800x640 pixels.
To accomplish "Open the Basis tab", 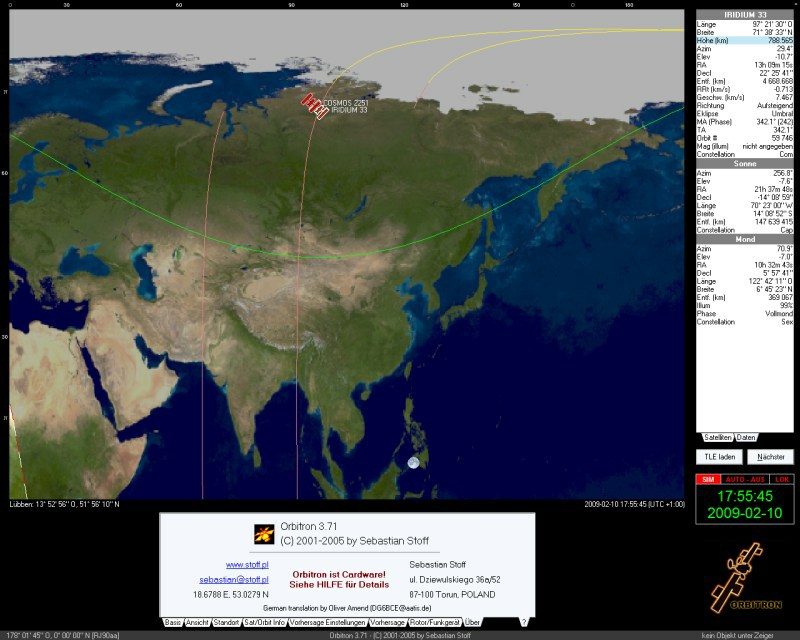I will 173,622.
